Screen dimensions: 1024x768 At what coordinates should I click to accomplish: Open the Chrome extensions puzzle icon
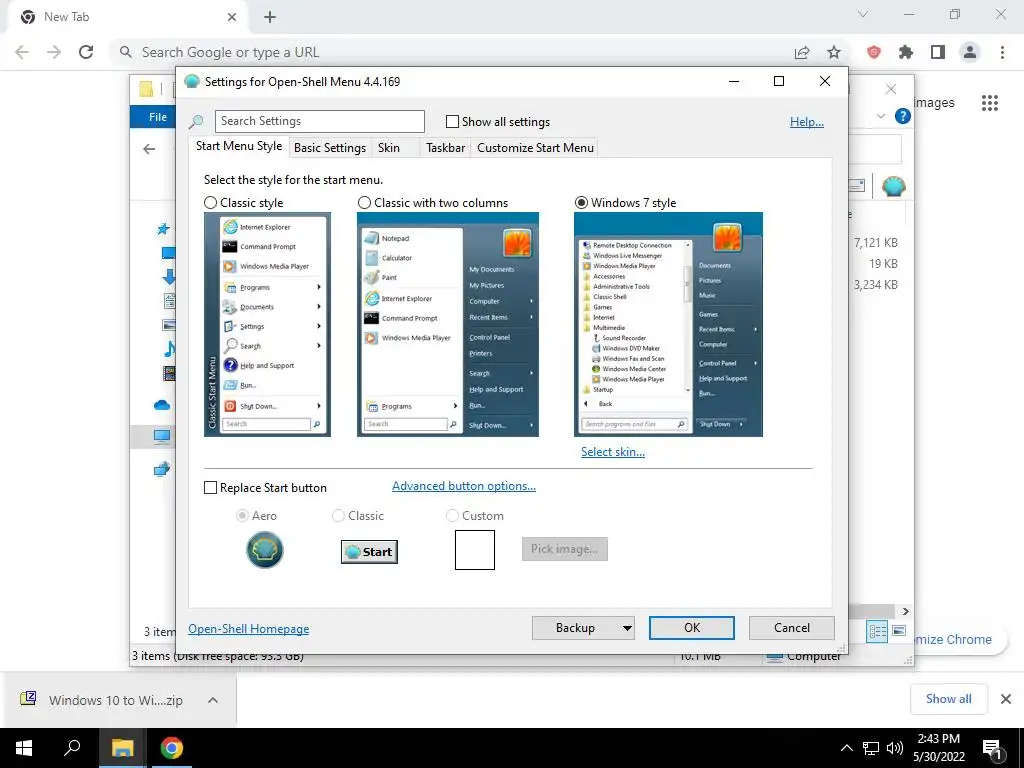[906, 52]
